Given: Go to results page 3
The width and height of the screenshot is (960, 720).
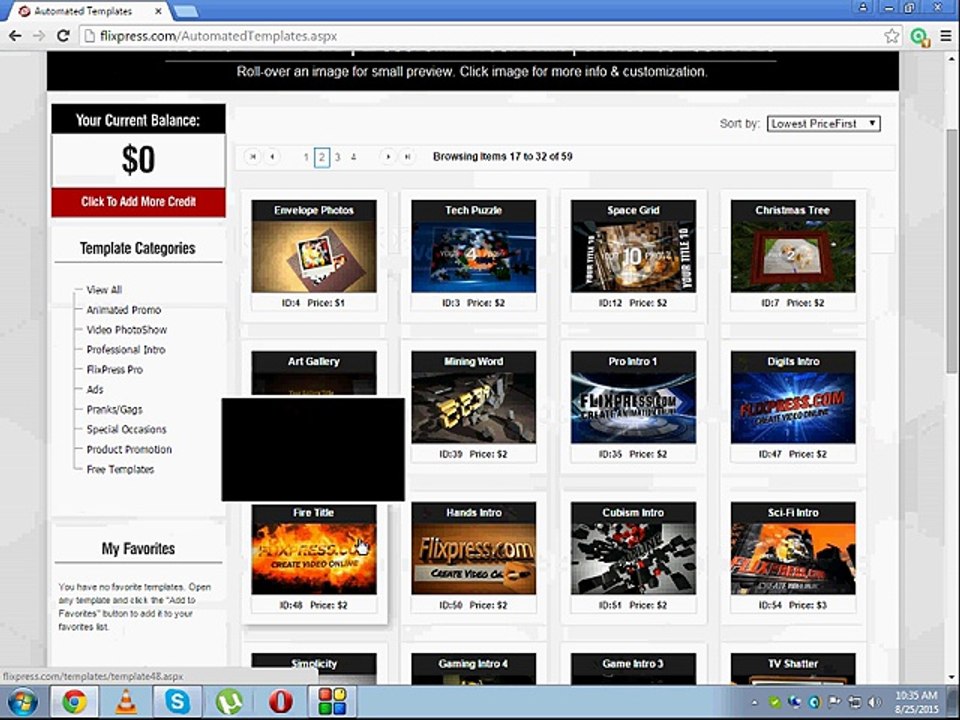Looking at the screenshot, I should coord(337,157).
